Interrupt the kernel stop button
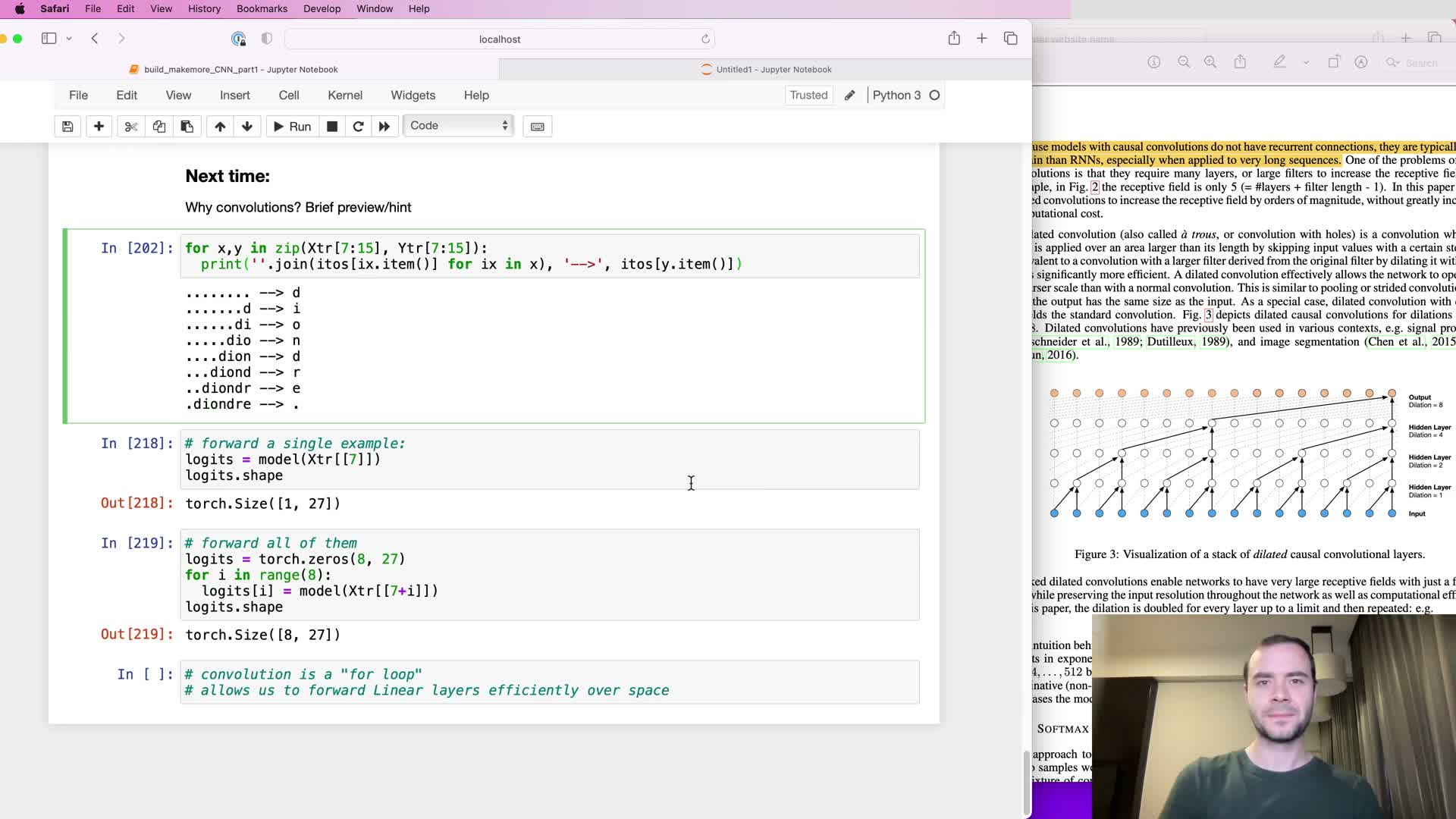 tap(331, 127)
